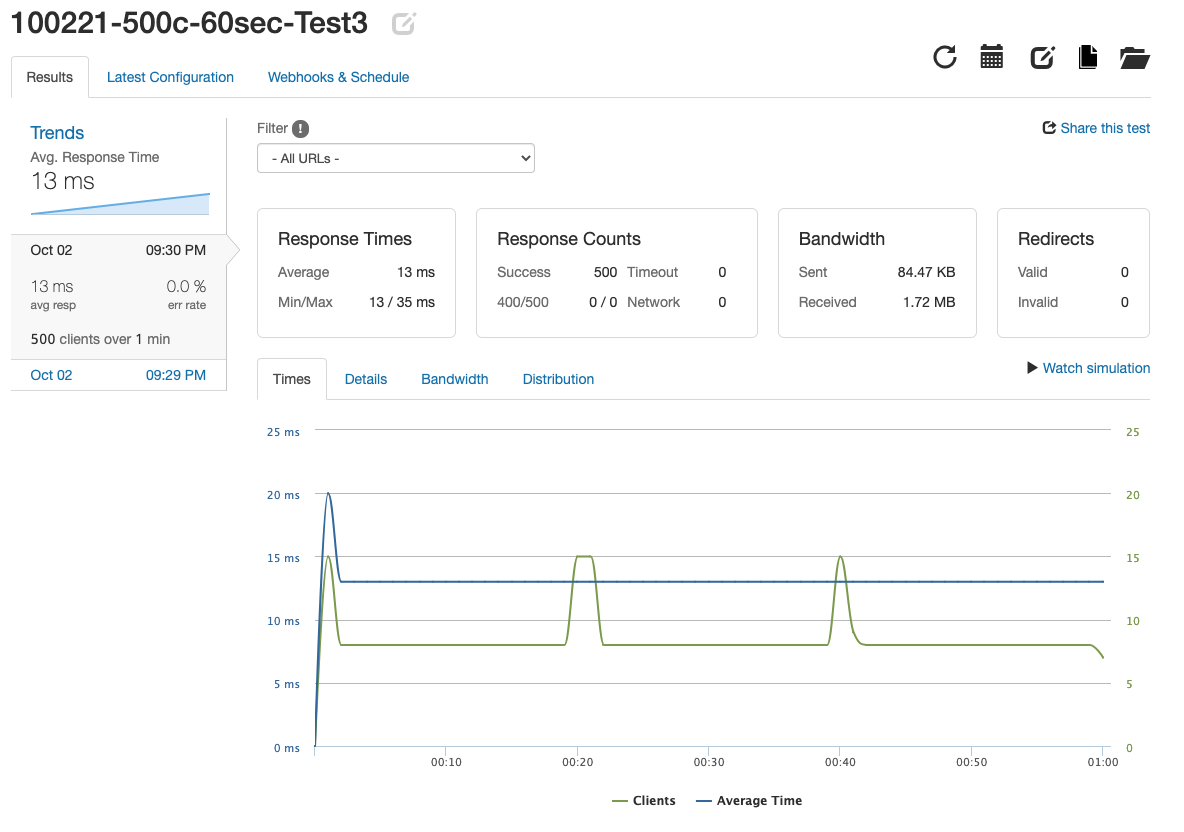This screenshot has width=1184, height=832.
Task: Select the Bandwidth chart tab
Action: 455,379
